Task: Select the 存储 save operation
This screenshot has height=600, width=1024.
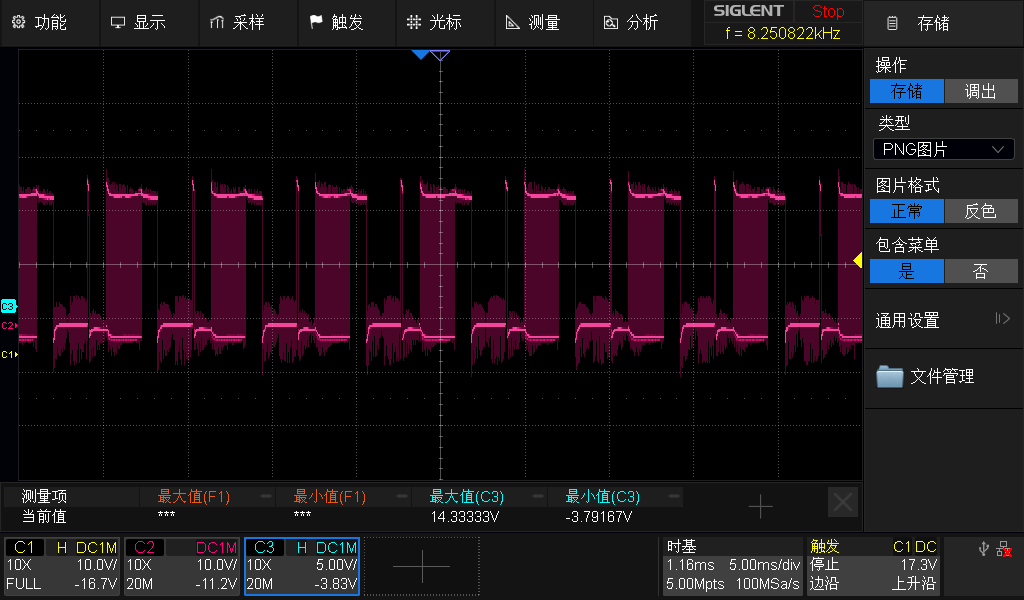Action: [906, 91]
